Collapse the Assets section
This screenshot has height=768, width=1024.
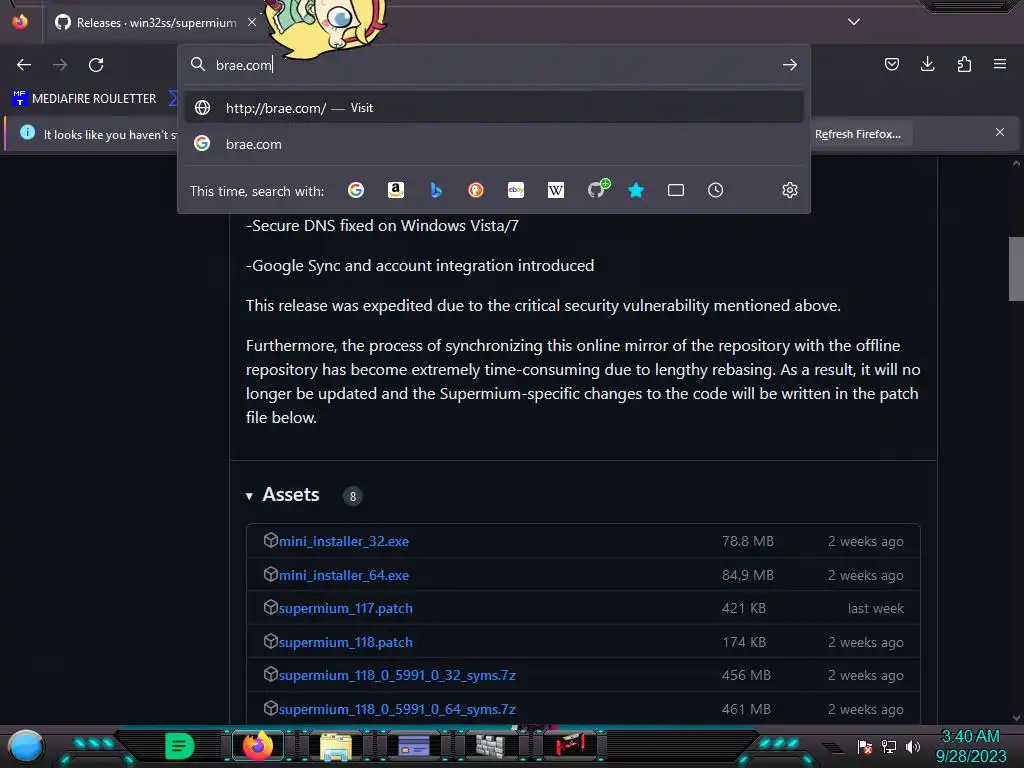pyautogui.click(x=249, y=496)
